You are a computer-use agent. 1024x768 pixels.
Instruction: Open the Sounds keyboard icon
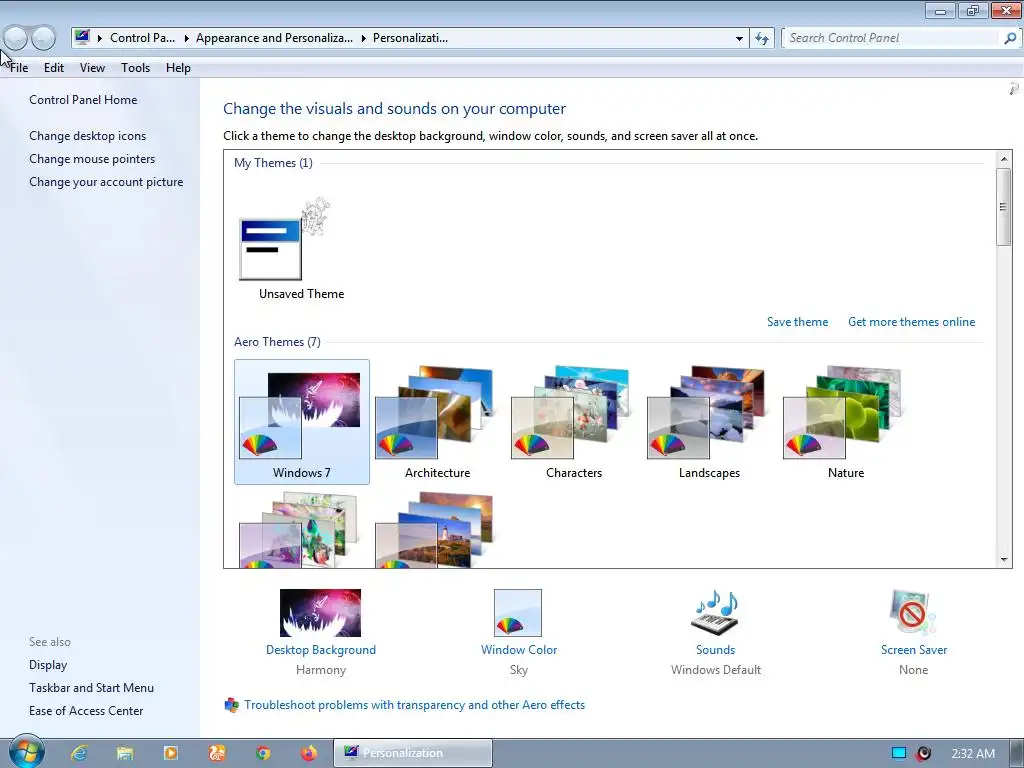coord(715,613)
